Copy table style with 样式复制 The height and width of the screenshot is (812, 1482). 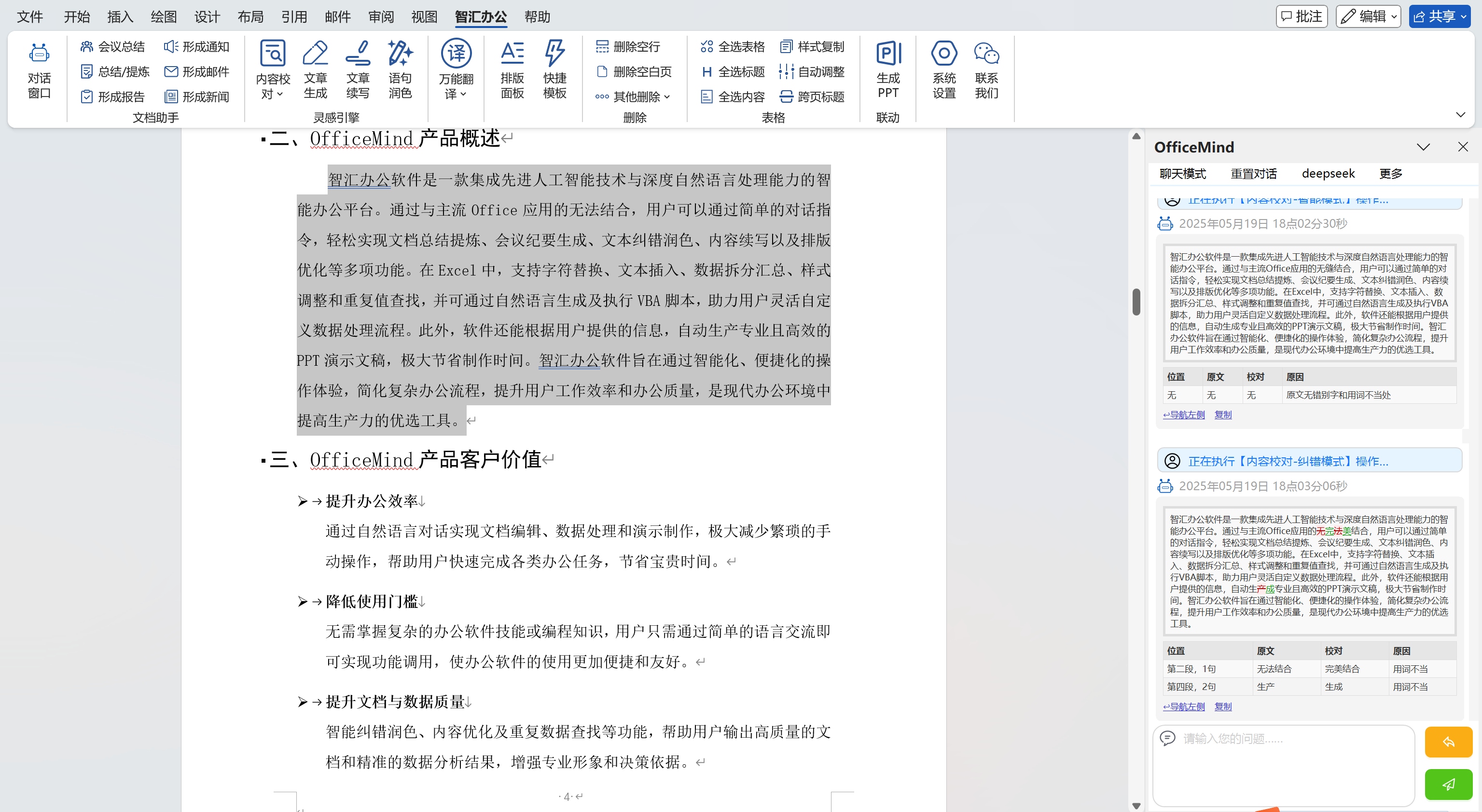pyautogui.click(x=812, y=47)
